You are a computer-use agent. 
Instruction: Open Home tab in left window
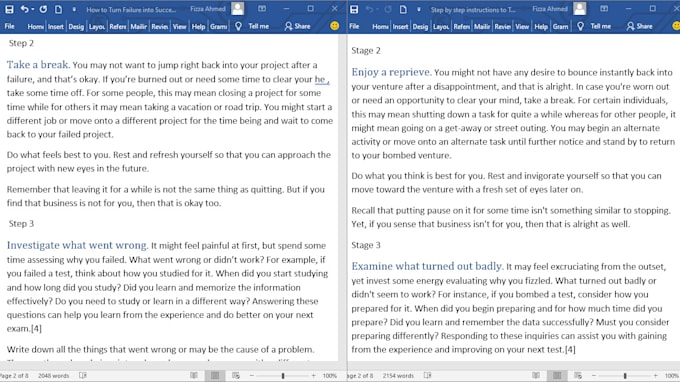click(x=35, y=26)
